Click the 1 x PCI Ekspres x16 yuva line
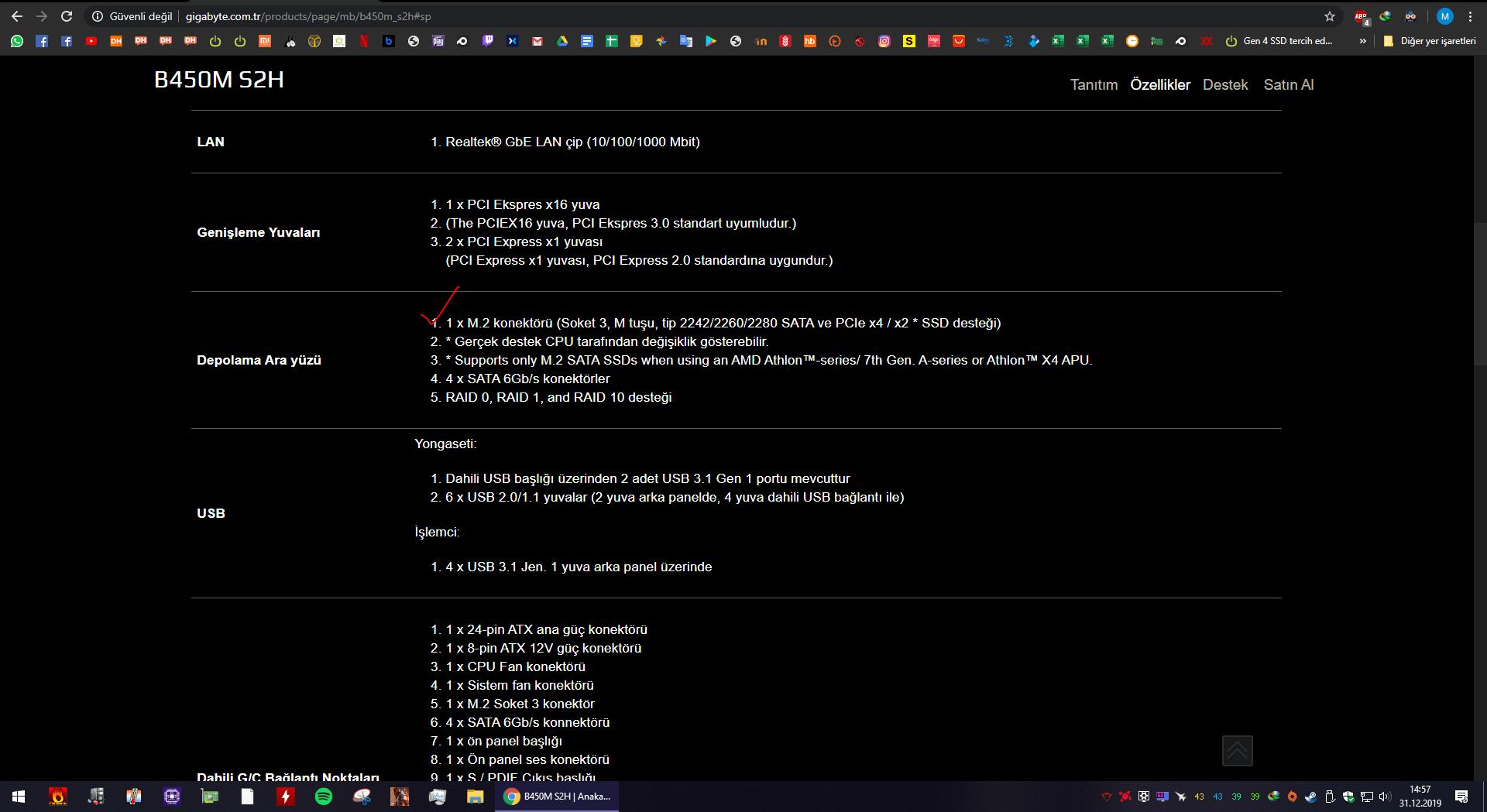The image size is (1487, 812). pos(523,205)
